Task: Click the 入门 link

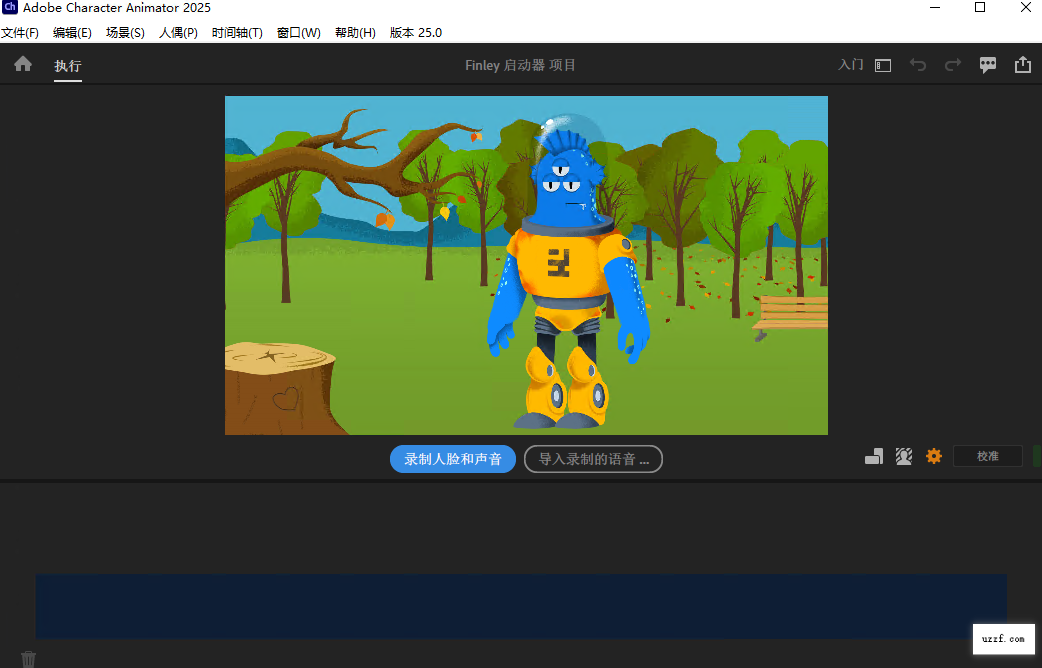Action: [x=849, y=64]
